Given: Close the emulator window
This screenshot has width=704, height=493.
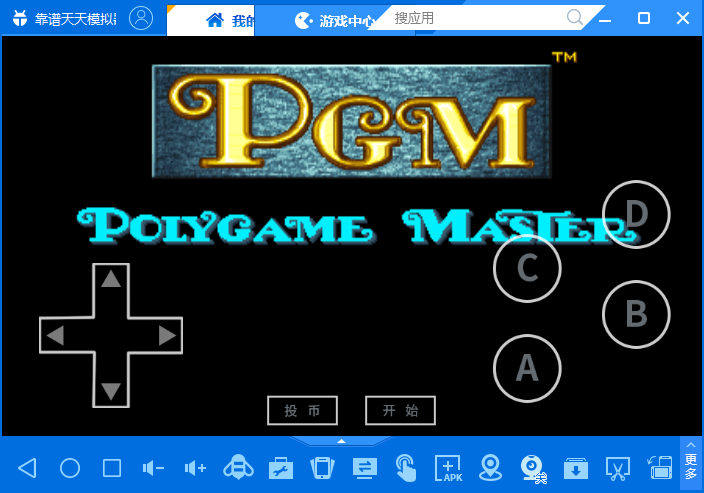Looking at the screenshot, I should pyautogui.click(x=683, y=18).
